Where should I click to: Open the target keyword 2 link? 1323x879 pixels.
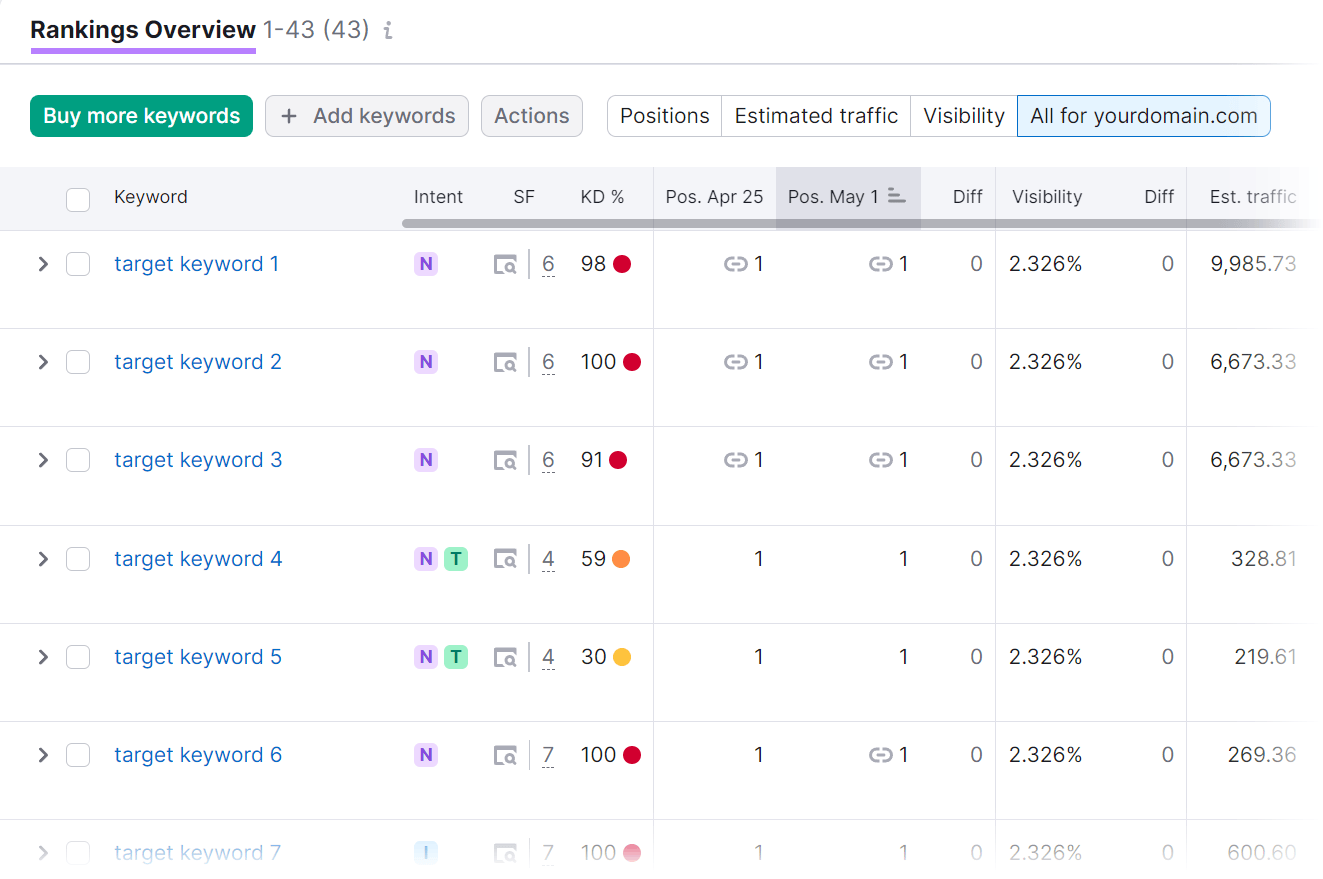click(197, 362)
